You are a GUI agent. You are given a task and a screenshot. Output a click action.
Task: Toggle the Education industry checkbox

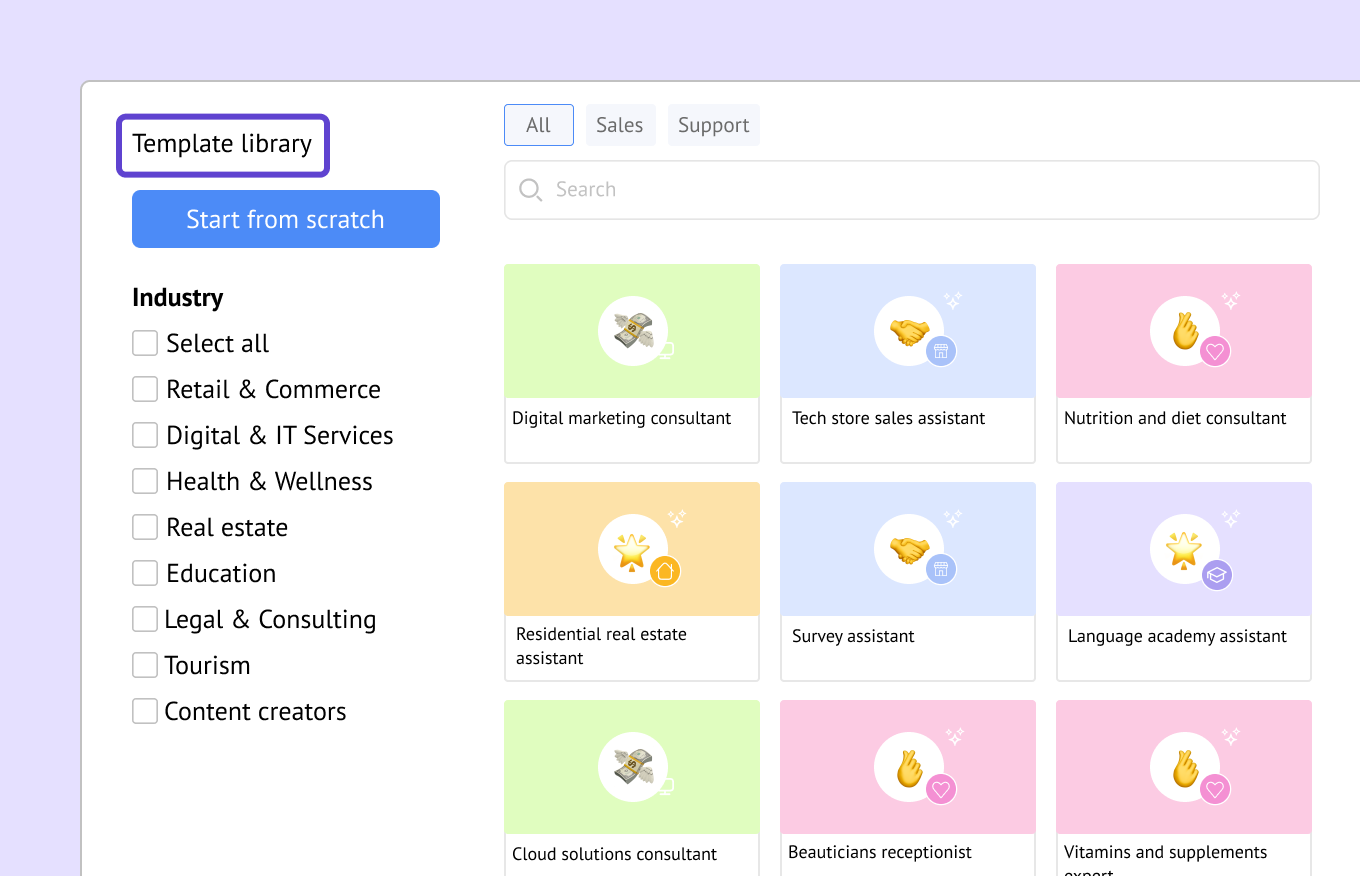(x=145, y=573)
